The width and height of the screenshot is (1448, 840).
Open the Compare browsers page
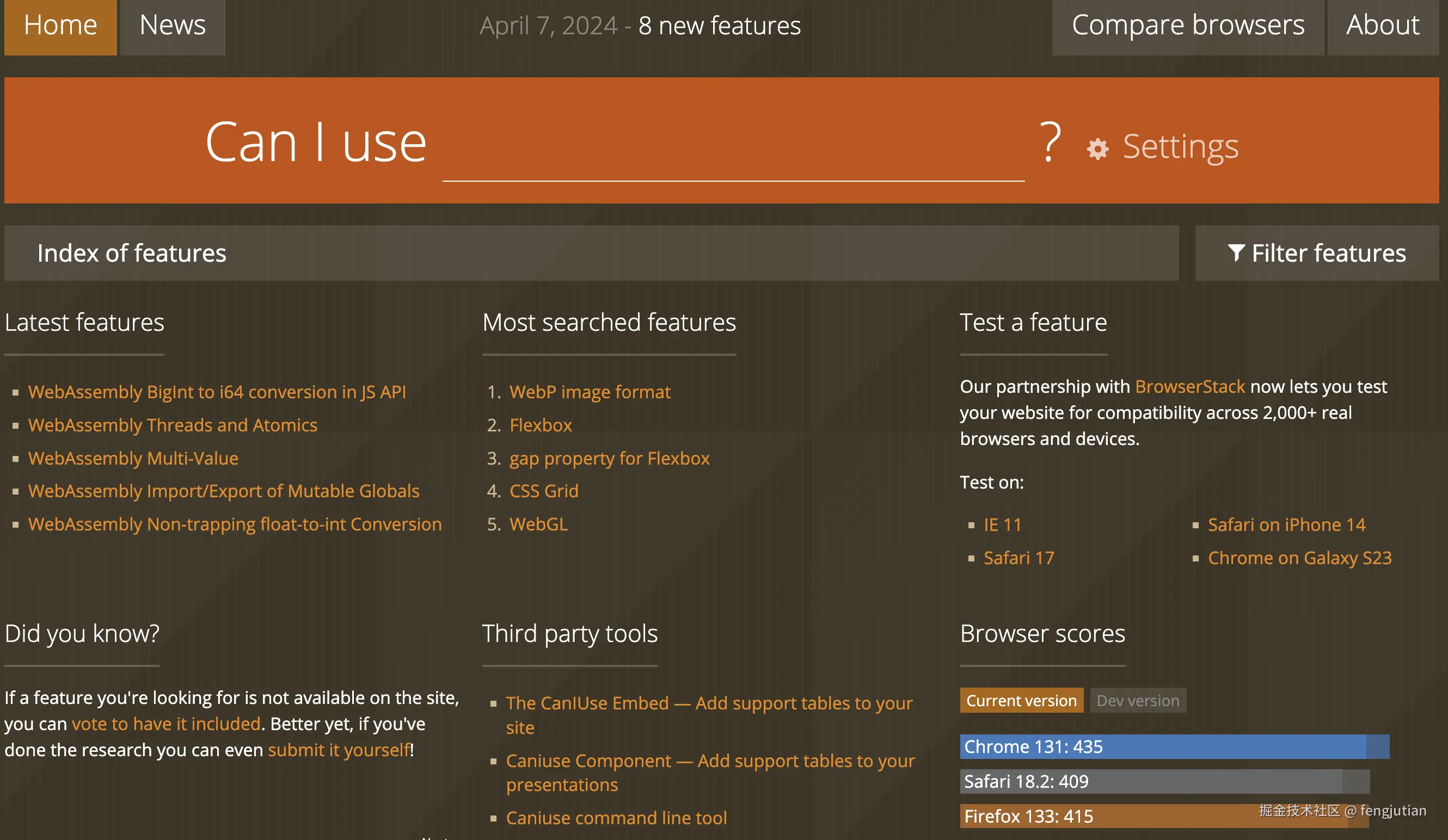(1188, 26)
